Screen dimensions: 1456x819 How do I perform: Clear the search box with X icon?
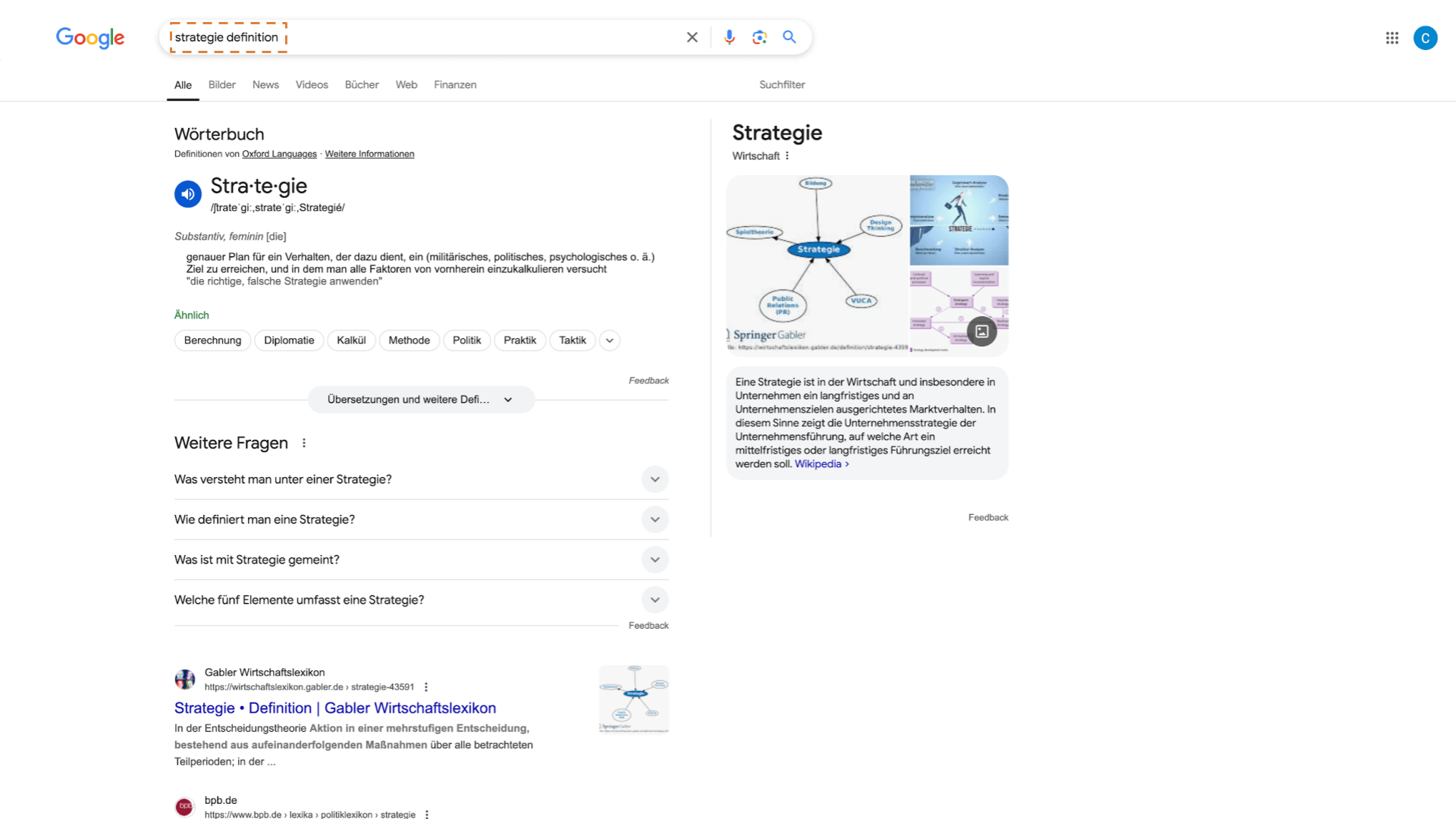click(x=692, y=37)
